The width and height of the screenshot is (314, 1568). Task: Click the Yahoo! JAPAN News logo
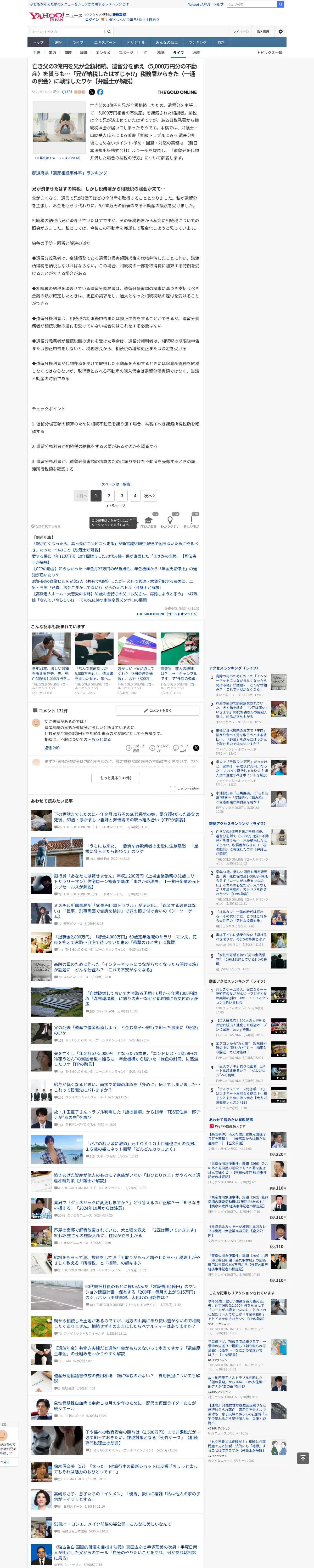tap(55, 16)
